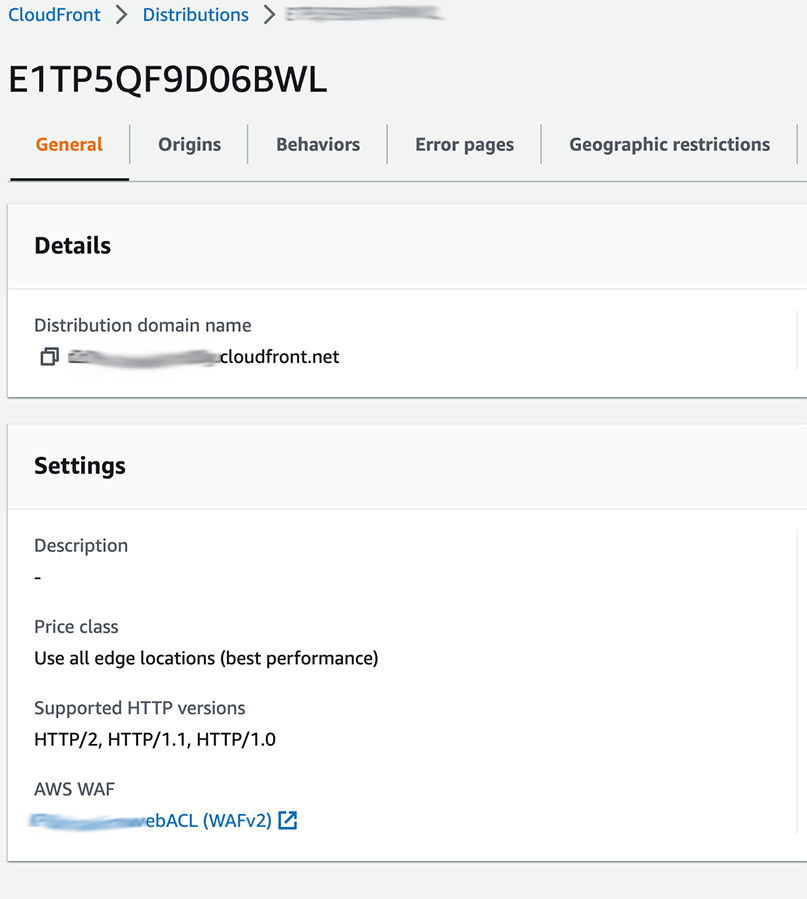Click the blurred distribution breadcrumb entry
The height and width of the screenshot is (899, 807).
[363, 15]
